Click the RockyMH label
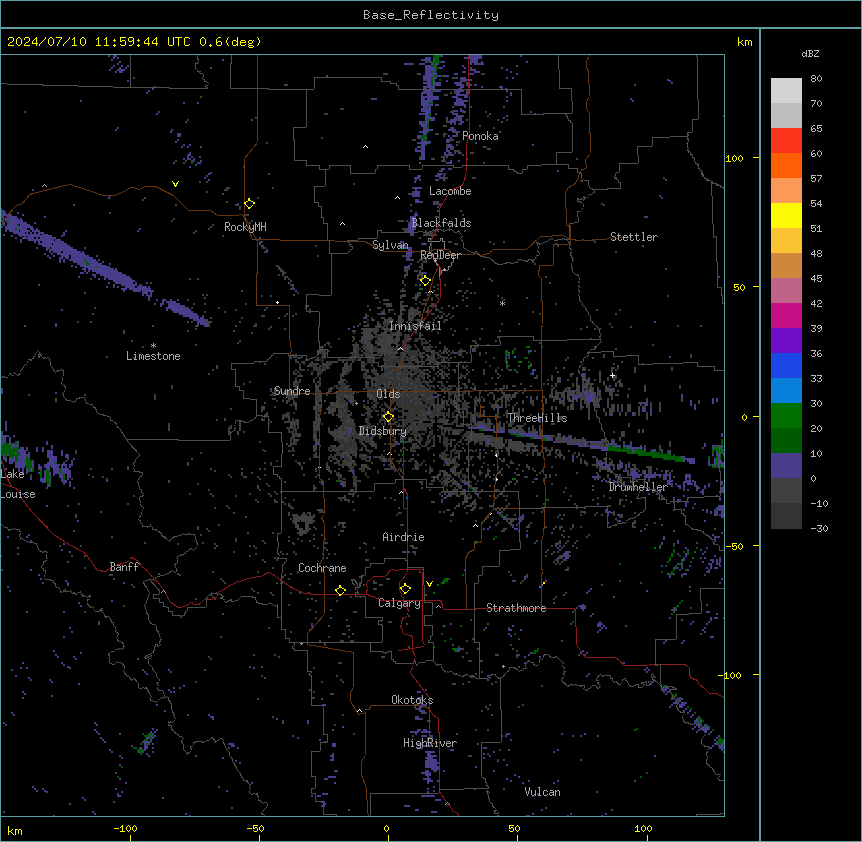 [x=245, y=227]
